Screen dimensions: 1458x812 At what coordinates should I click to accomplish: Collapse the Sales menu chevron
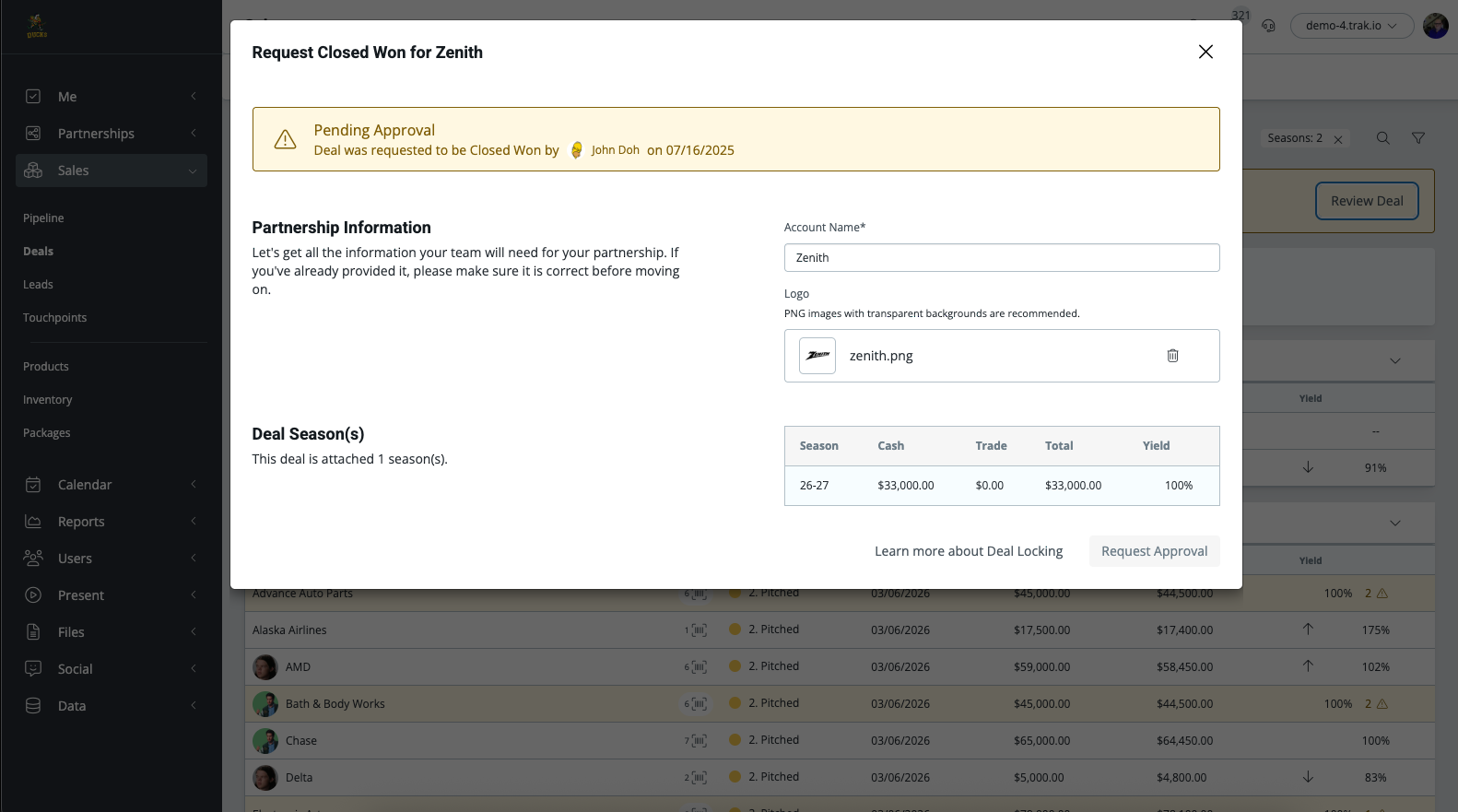click(x=193, y=171)
